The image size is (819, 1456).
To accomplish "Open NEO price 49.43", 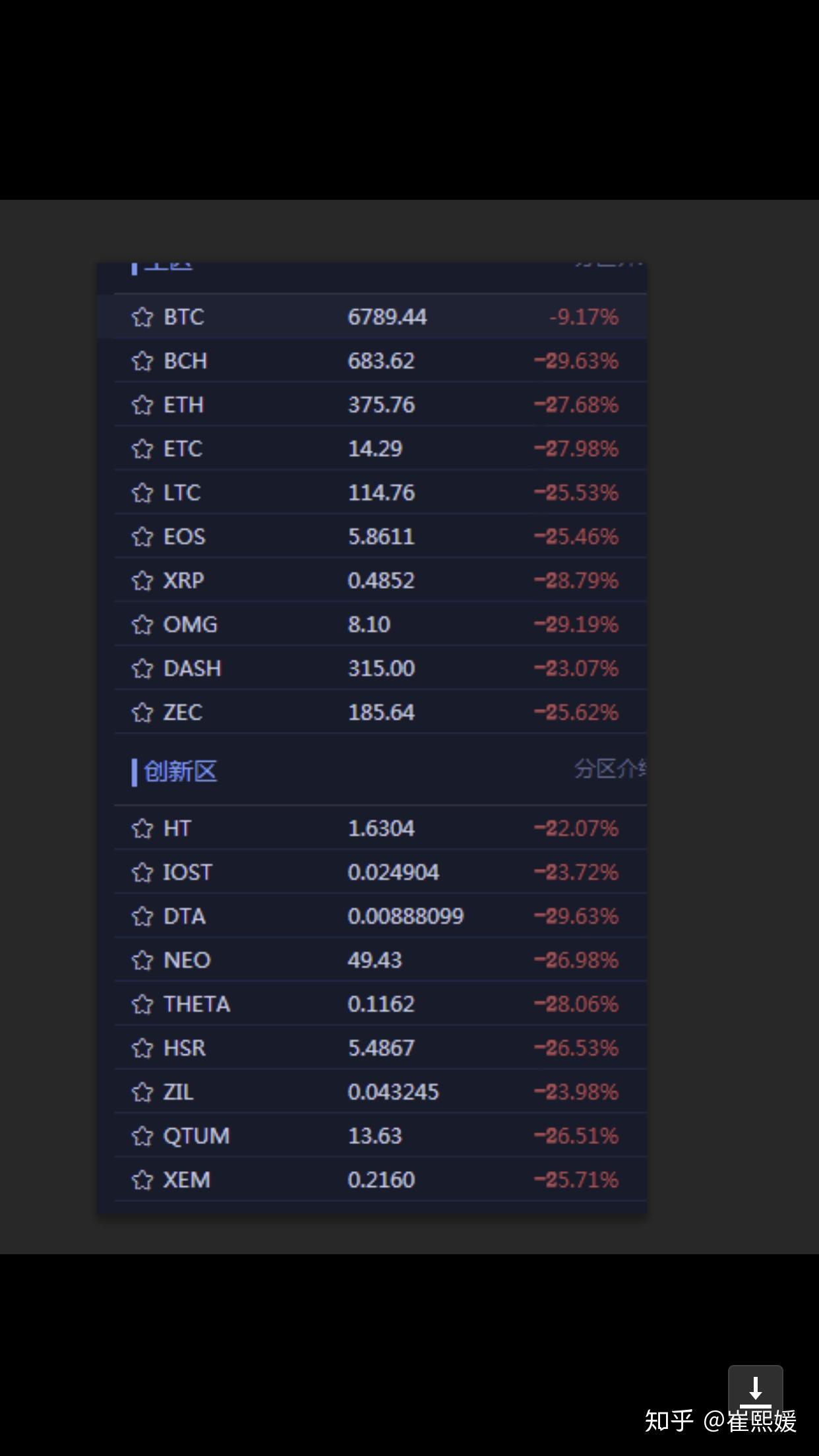I will point(375,960).
